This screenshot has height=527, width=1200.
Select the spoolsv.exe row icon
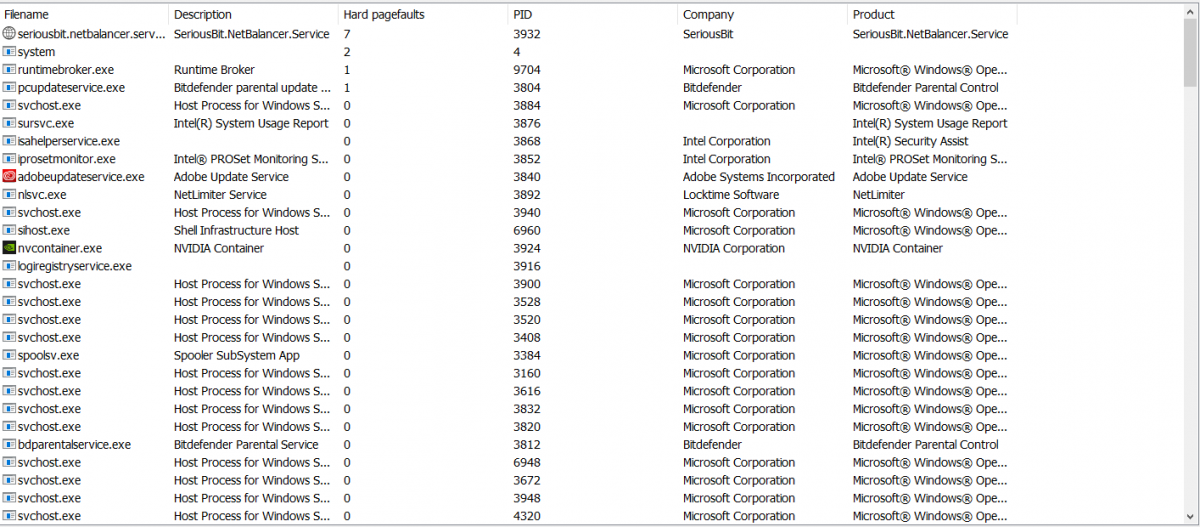(9, 356)
